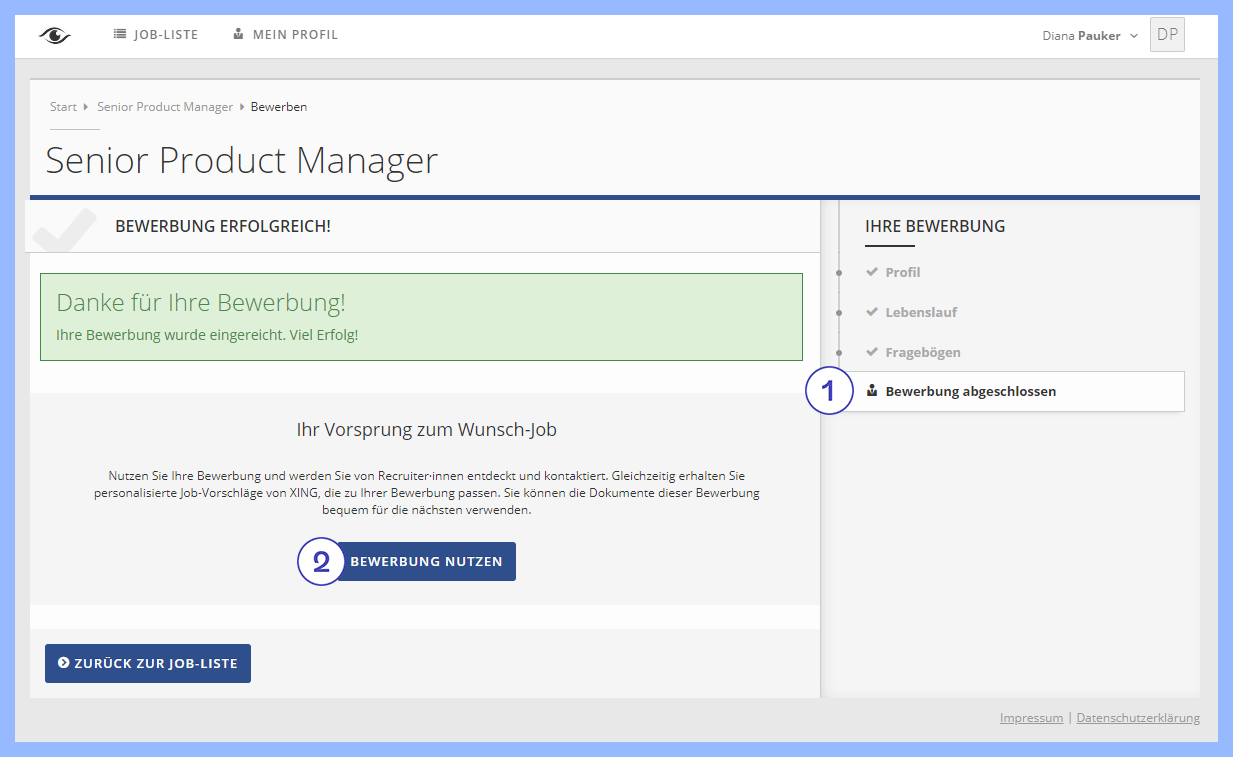
Task: Click the checkmark icon next to Profil
Action: 872,272
